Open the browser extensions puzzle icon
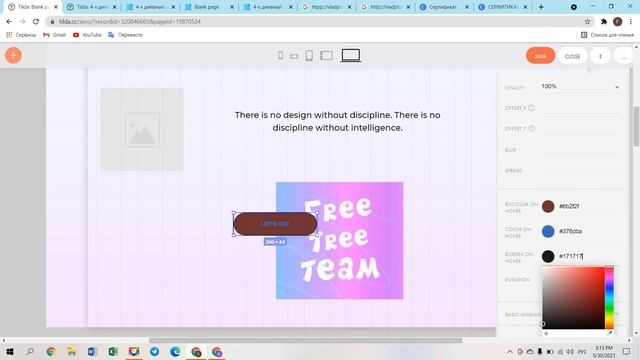 (x=604, y=22)
